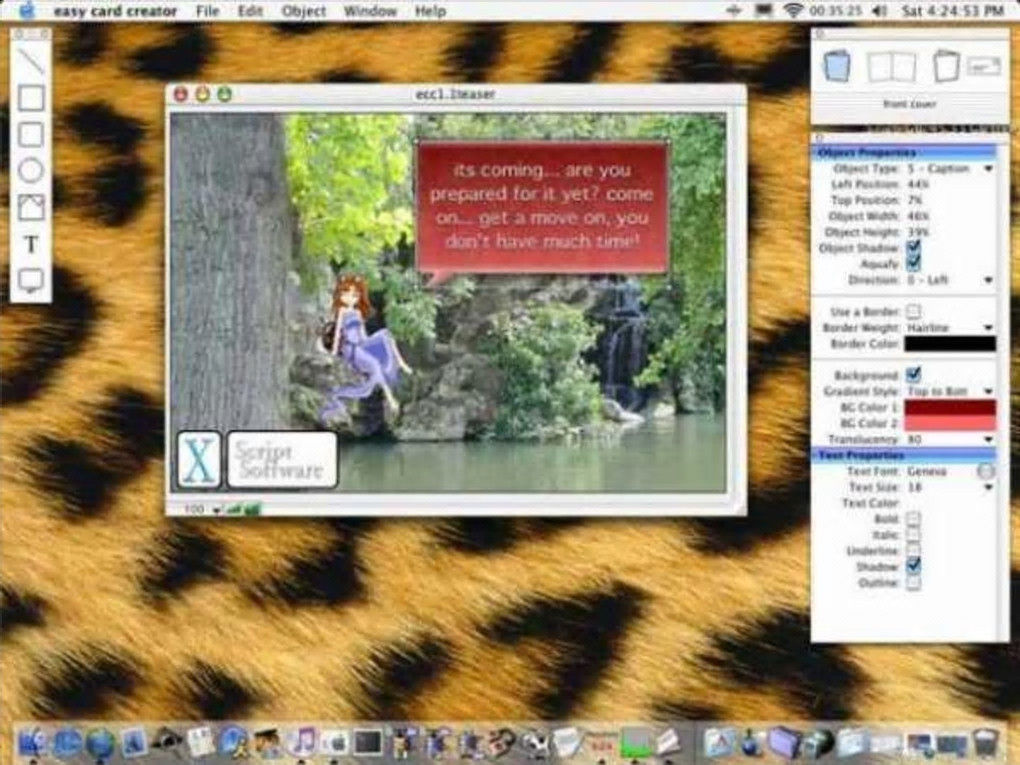Select the Text (T) tool
The height and width of the screenshot is (765, 1020).
31,244
